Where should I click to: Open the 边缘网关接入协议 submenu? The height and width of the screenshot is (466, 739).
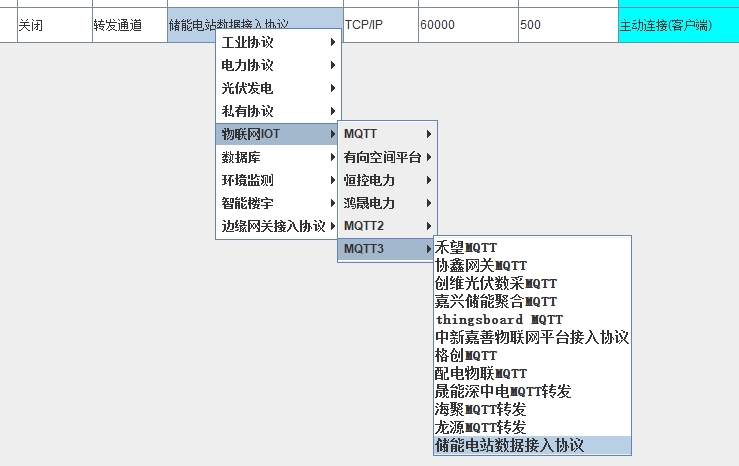coord(278,226)
